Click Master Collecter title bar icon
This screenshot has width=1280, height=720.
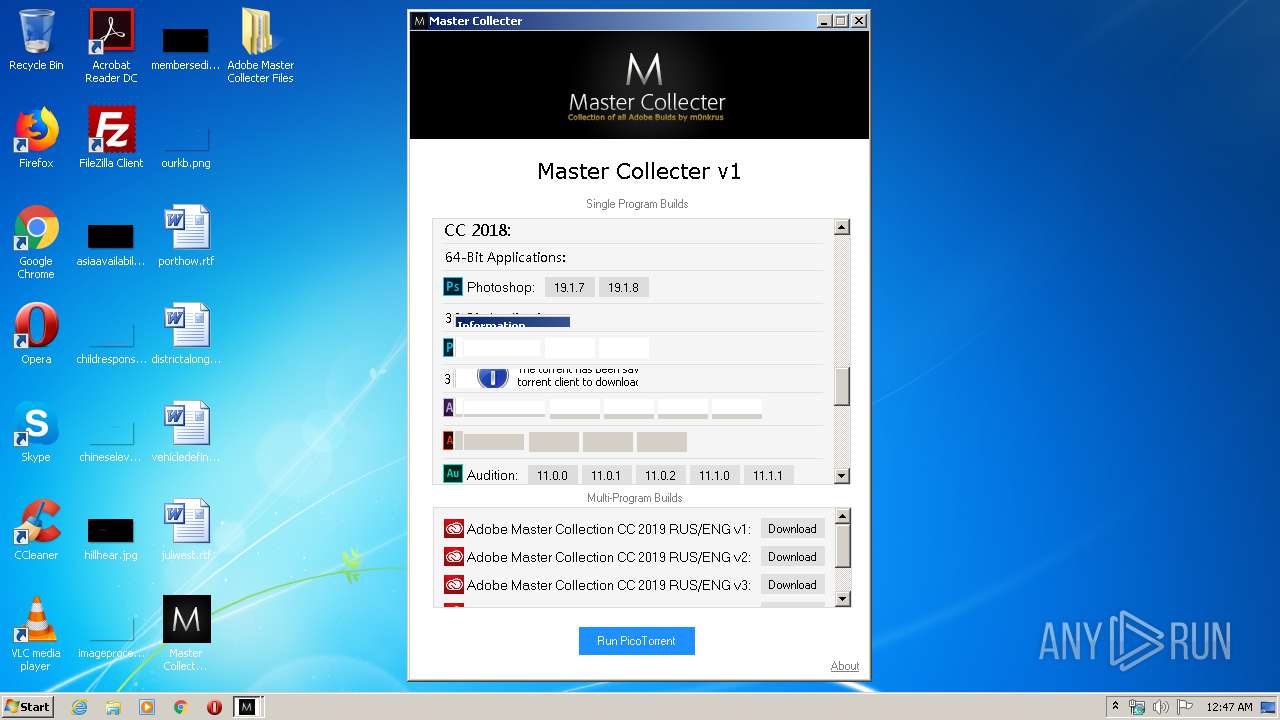420,21
